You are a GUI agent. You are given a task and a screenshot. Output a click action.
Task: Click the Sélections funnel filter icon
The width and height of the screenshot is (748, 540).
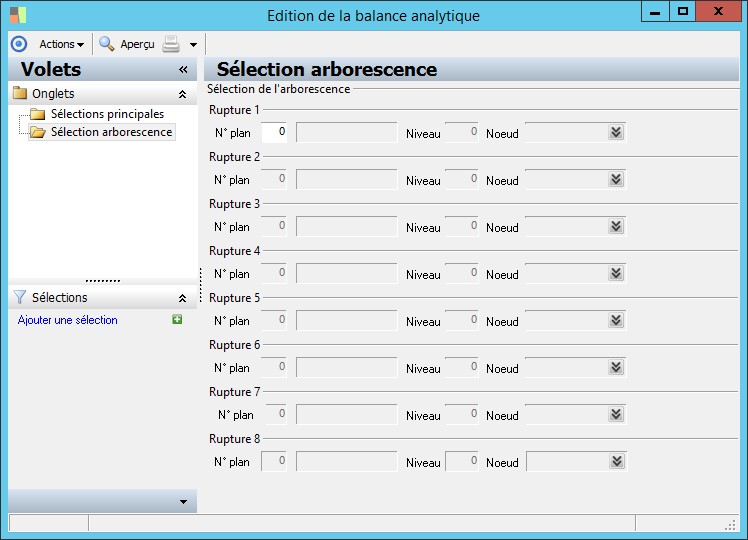coord(20,297)
